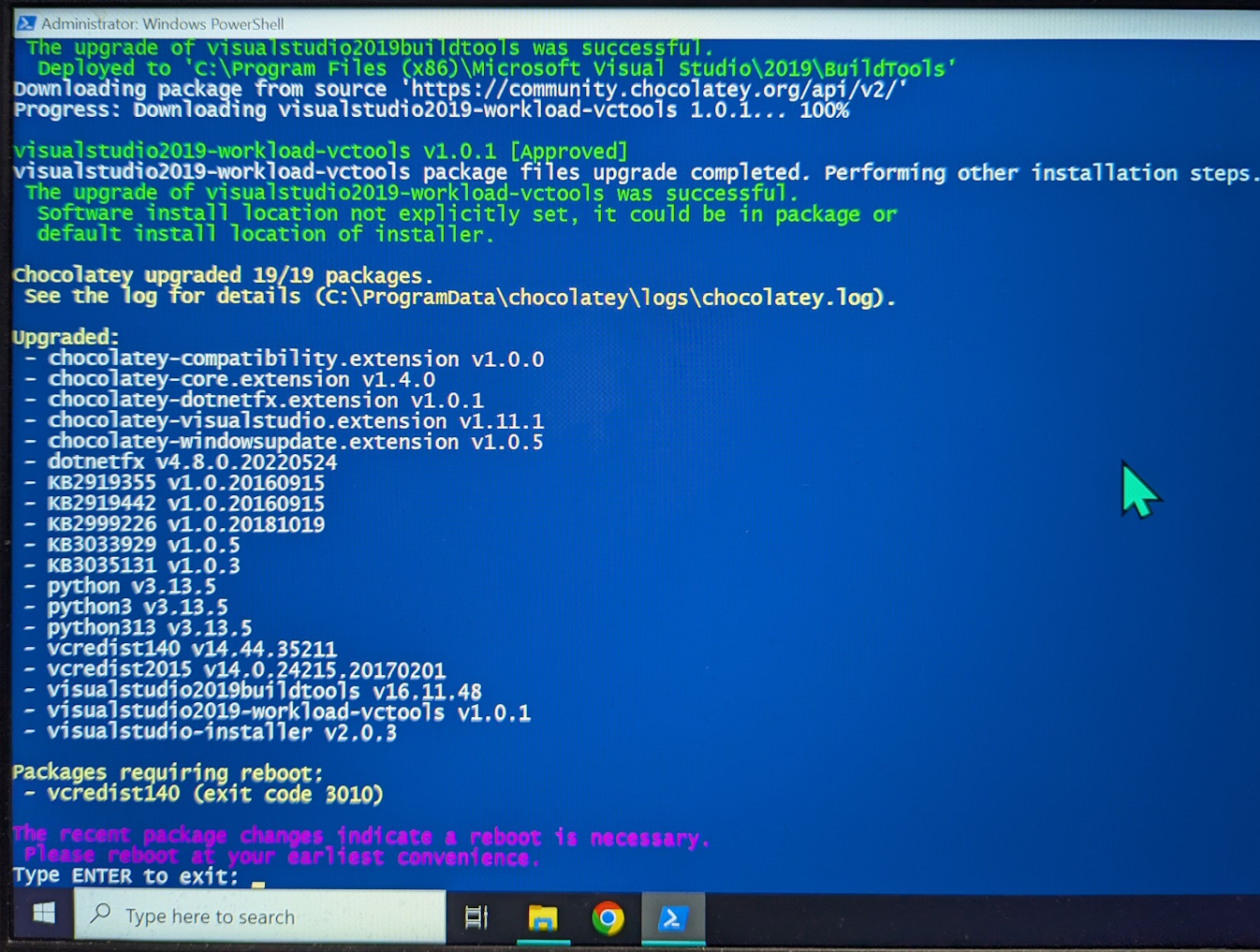Screen dimensions: 1260x952
Task: Click the 'Type ENTER to exit:' prompt line
Action: click(125, 876)
